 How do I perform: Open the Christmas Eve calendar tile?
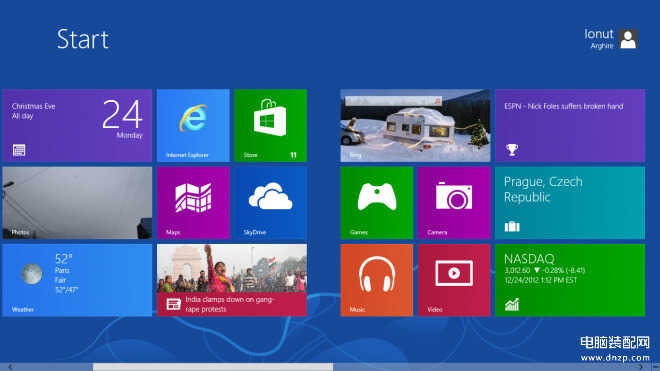point(77,125)
